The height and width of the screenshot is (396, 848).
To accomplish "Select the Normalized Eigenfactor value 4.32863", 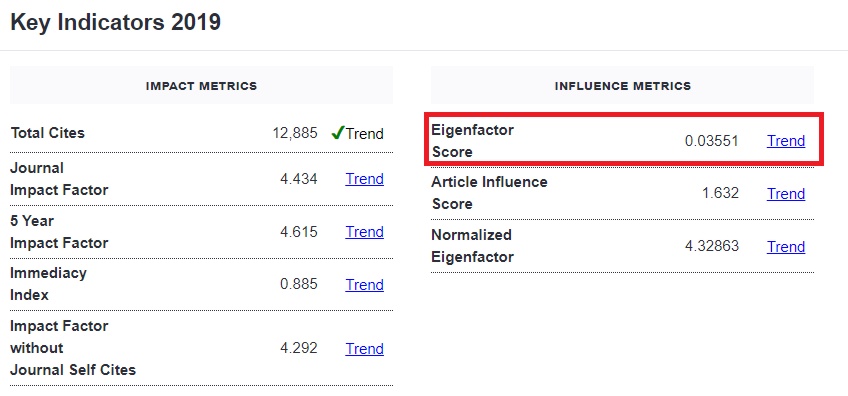I will 712,247.
